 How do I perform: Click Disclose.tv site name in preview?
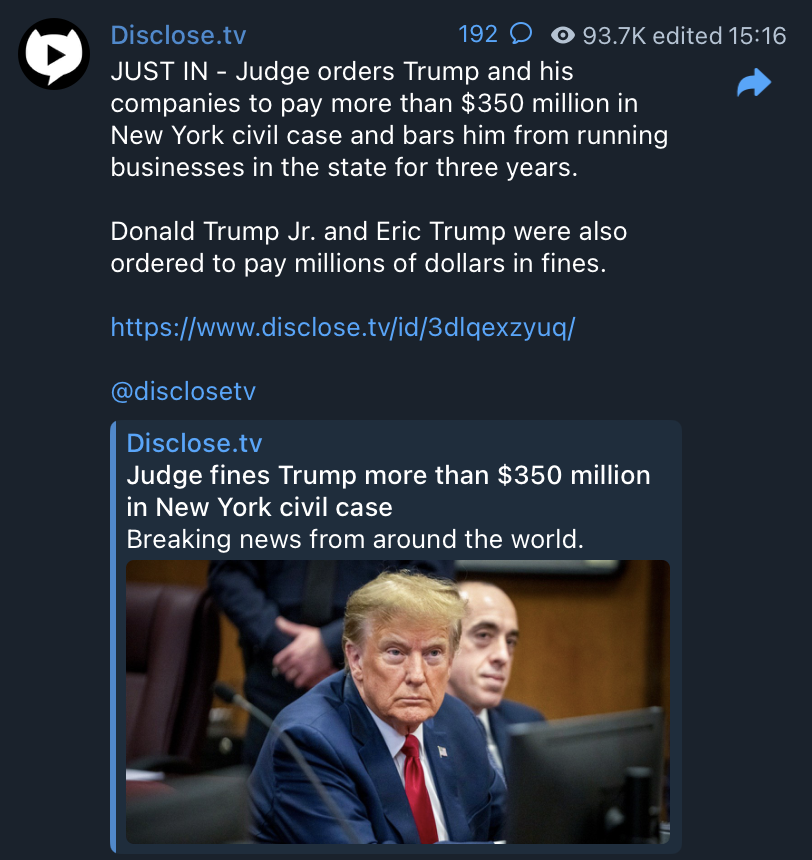pyautogui.click(x=194, y=443)
